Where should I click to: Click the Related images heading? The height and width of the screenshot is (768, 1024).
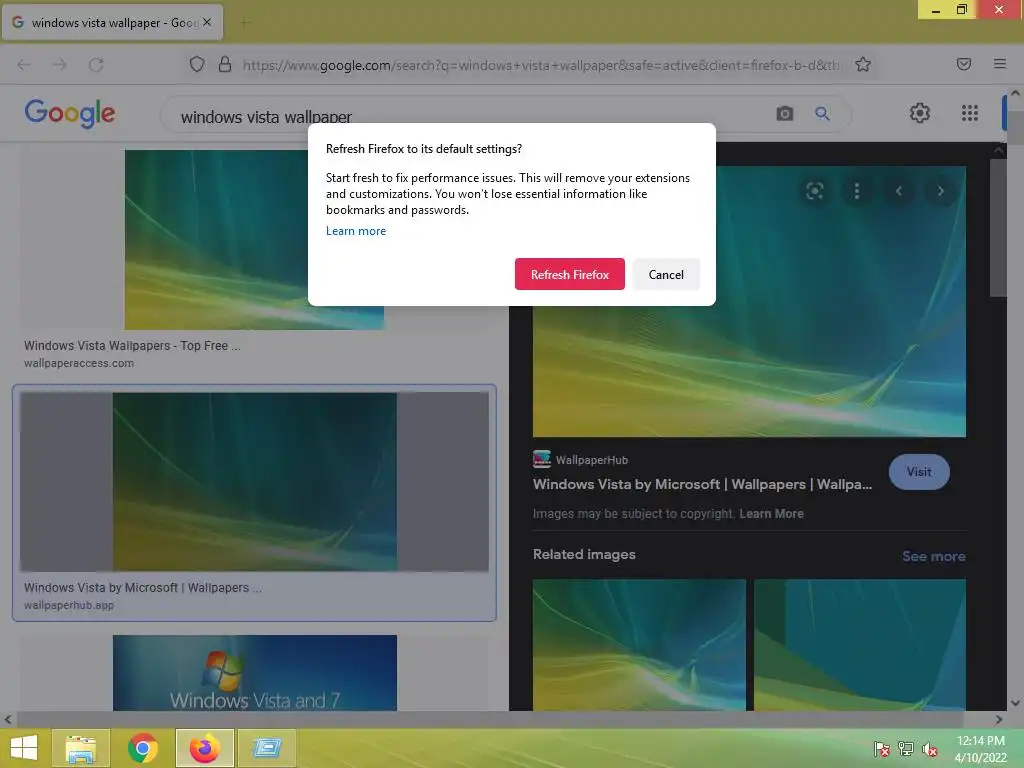pyautogui.click(x=584, y=554)
